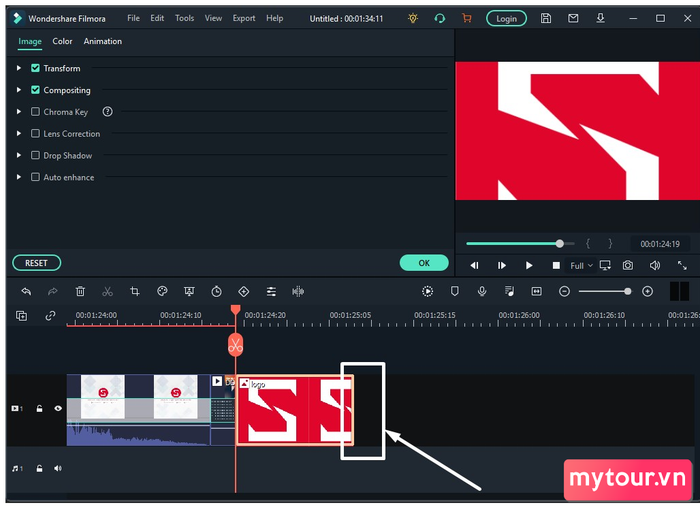The image size is (700, 511).
Task: Click the scissors split icon in toolbar
Action: pyautogui.click(x=107, y=292)
